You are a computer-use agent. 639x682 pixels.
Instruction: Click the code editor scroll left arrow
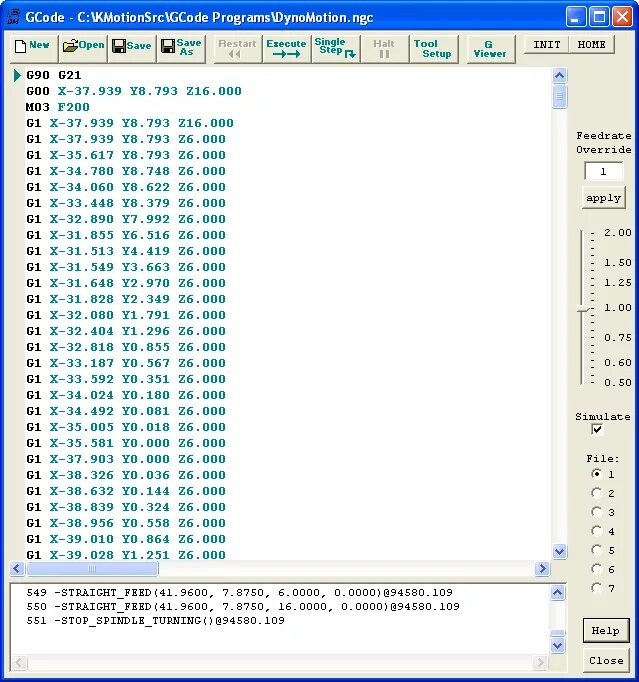pos(17,568)
